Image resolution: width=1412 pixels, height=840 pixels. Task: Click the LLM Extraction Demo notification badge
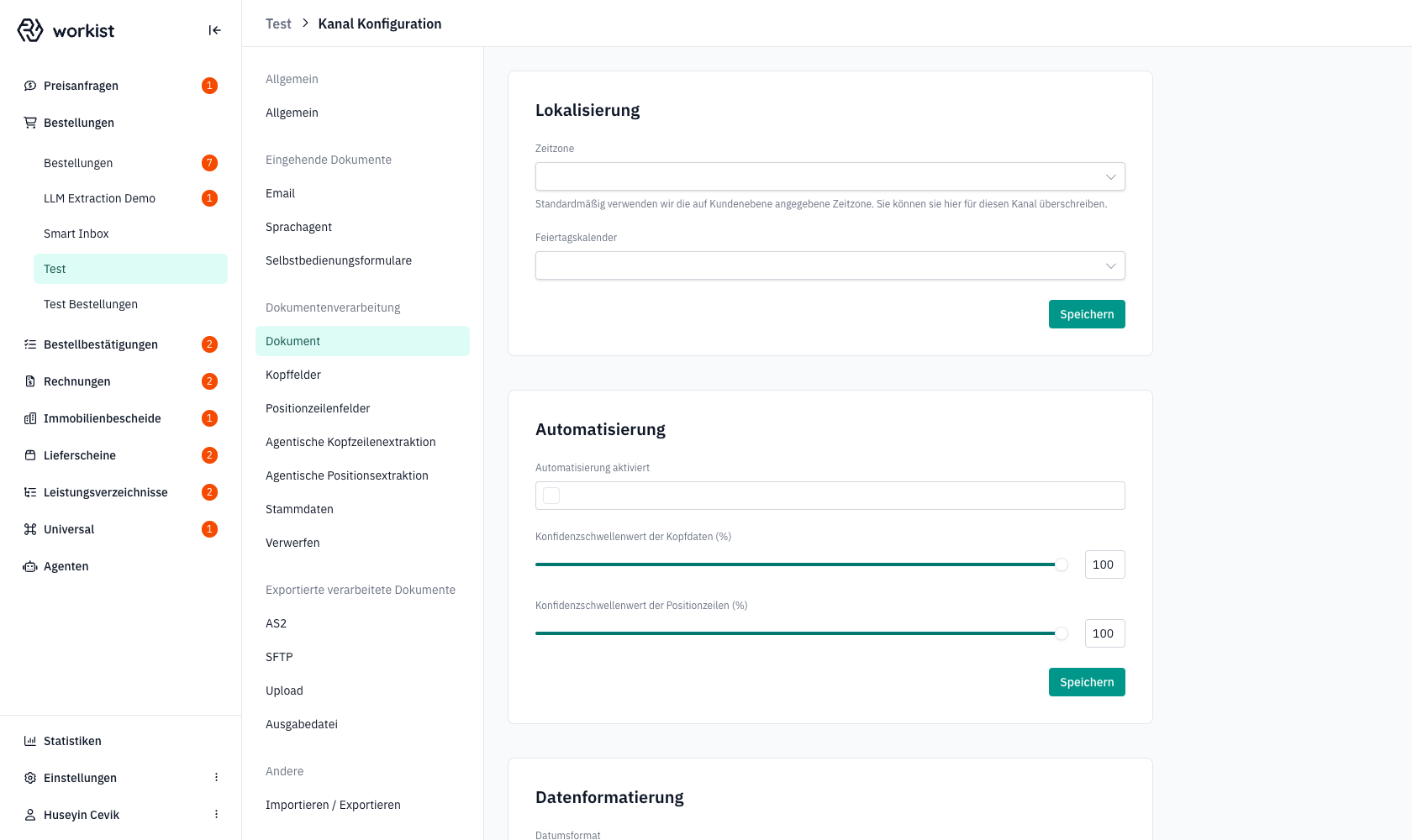tap(210, 198)
